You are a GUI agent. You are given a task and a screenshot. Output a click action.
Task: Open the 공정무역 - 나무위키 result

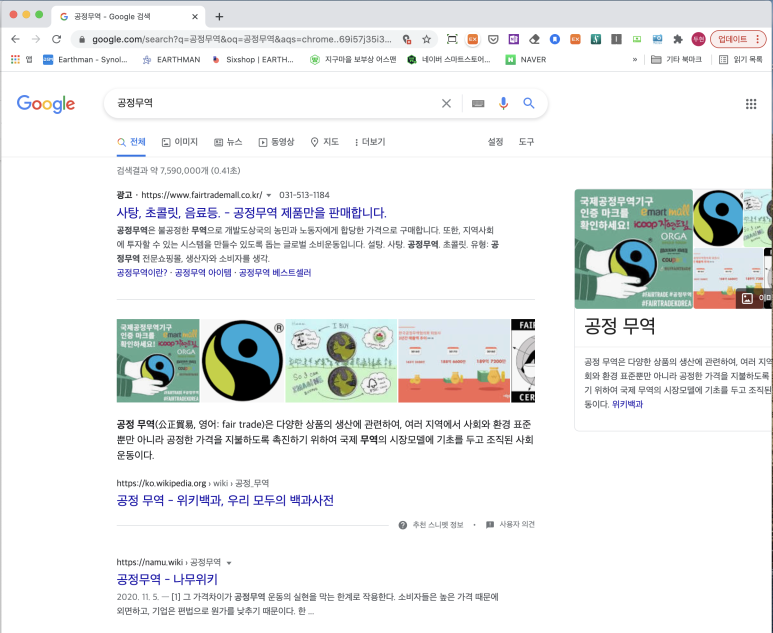tap(167, 579)
